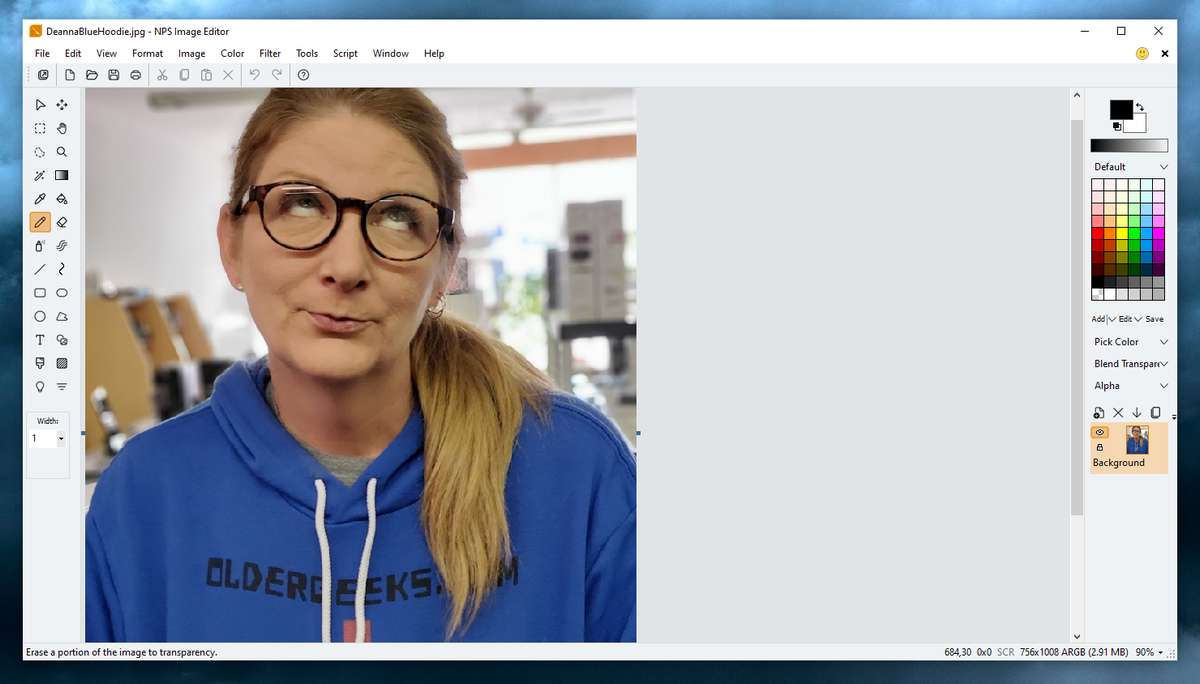This screenshot has height=684, width=1200.
Task: Pick the Curve drawing tool
Action: 62,269
